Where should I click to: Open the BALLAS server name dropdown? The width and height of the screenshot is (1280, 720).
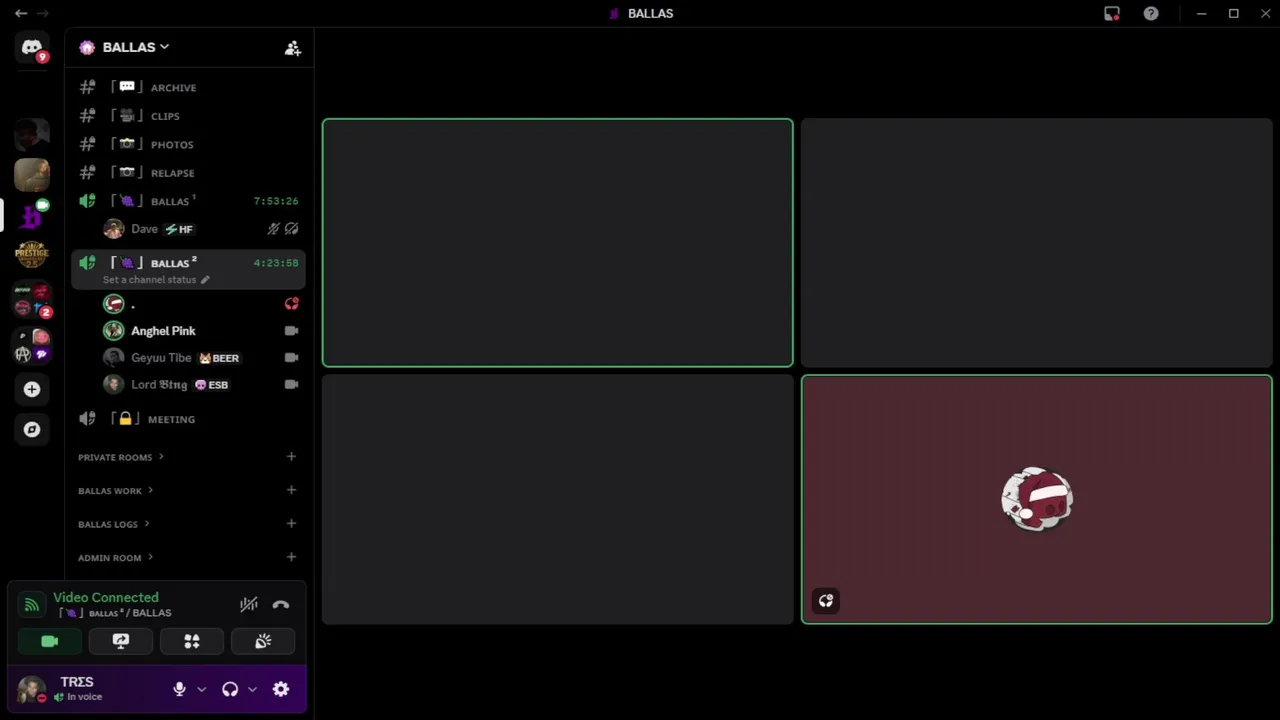click(136, 47)
